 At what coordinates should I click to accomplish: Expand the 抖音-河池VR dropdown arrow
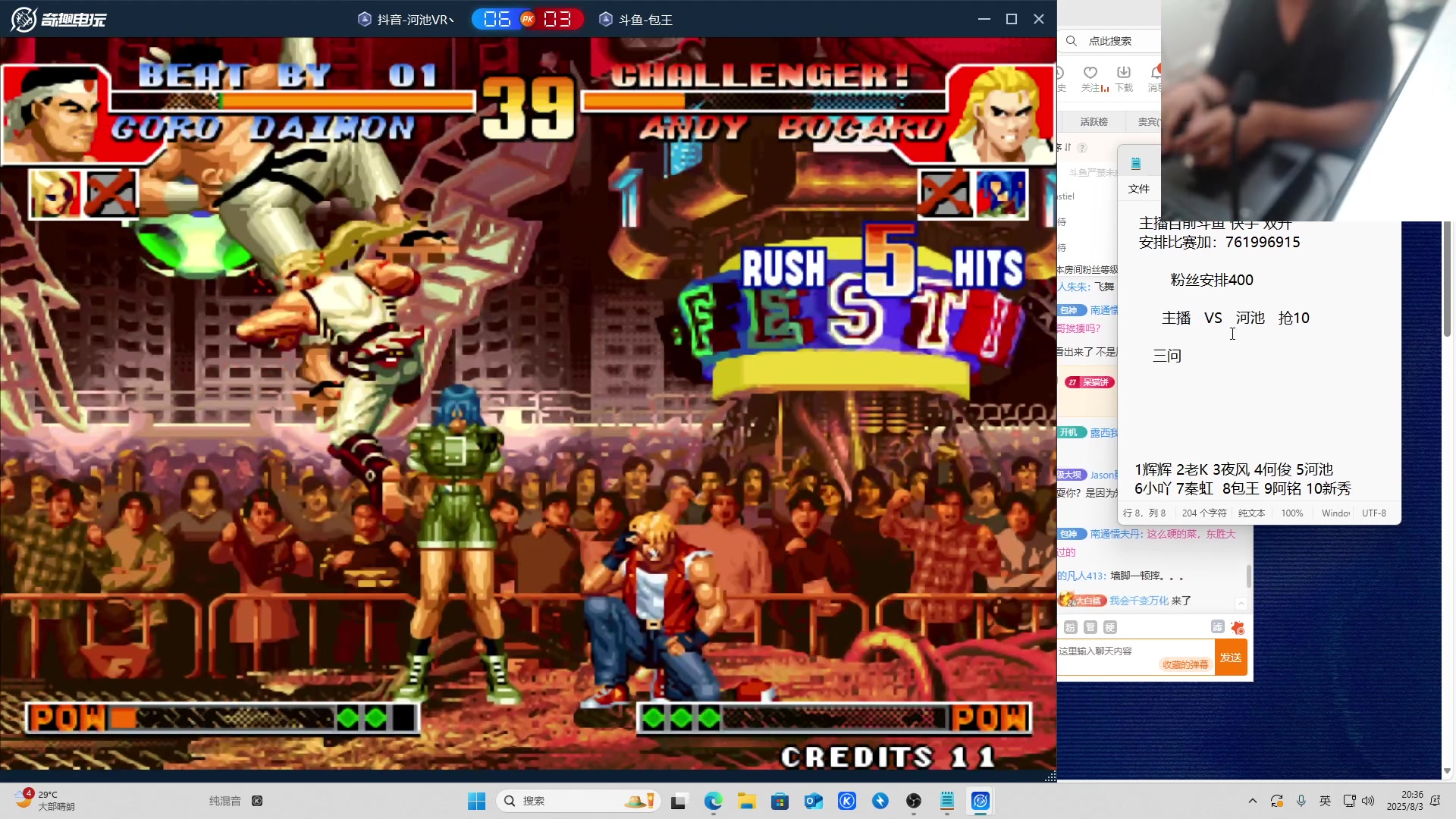click(452, 20)
